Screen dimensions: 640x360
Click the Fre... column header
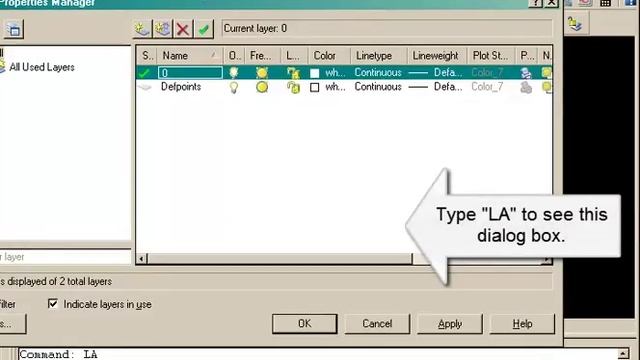262,56
